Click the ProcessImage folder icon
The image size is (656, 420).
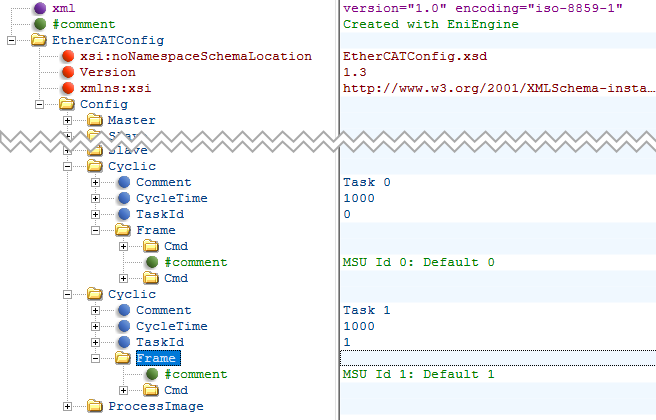pyautogui.click(x=95, y=406)
